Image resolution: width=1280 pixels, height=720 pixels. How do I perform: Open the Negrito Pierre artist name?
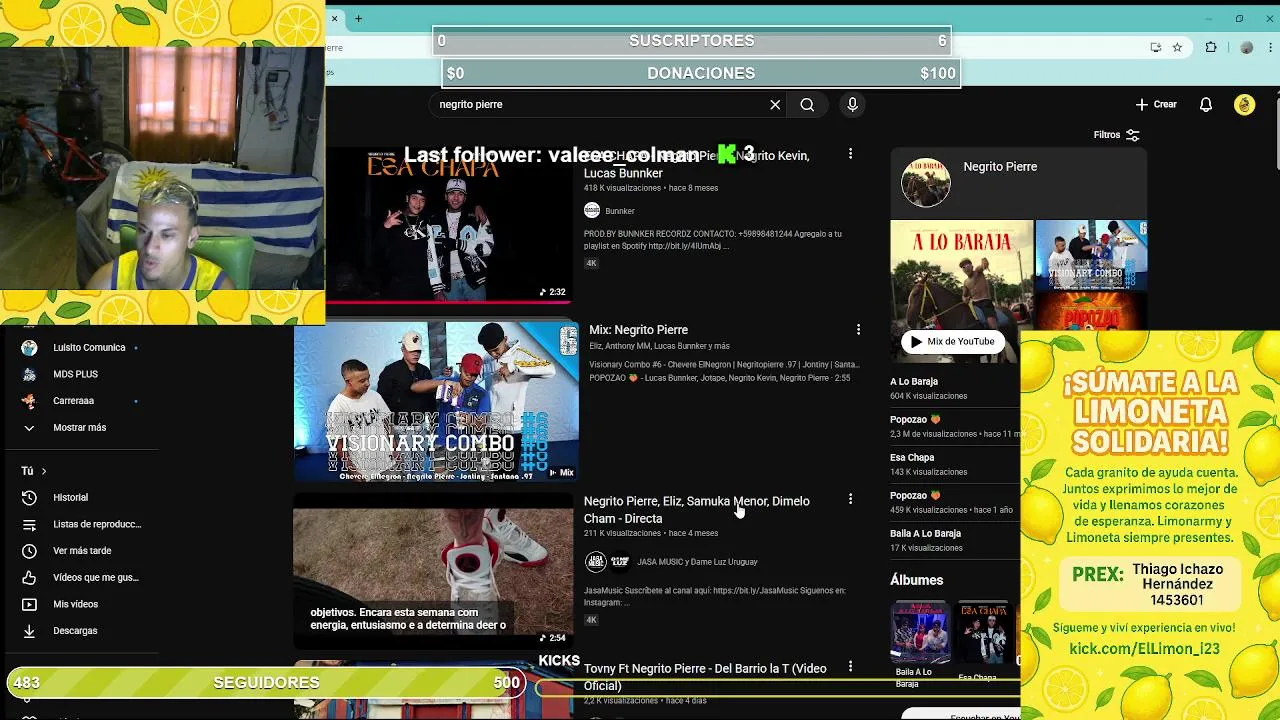1000,167
